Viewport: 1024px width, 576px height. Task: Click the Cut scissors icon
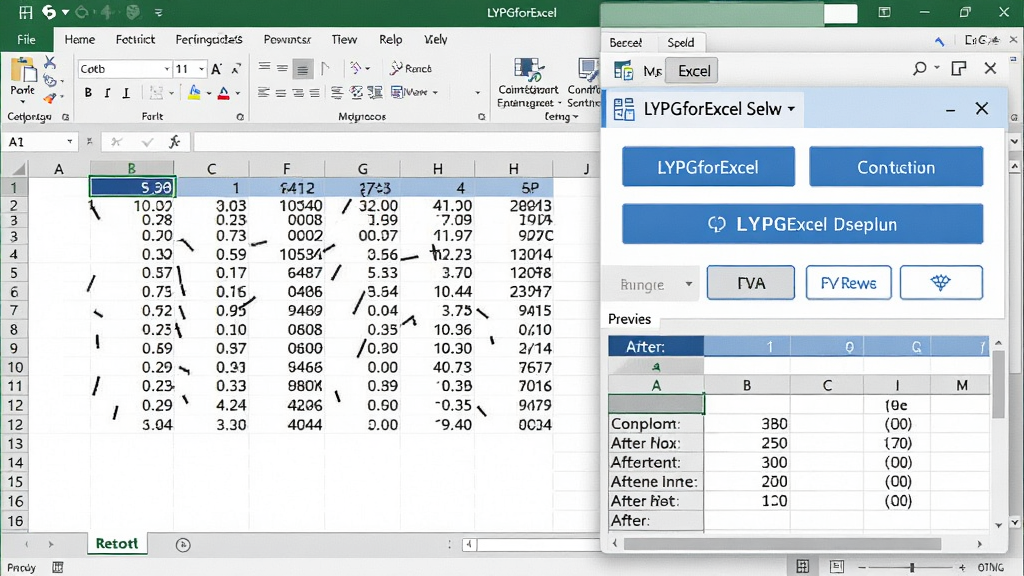click(50, 63)
